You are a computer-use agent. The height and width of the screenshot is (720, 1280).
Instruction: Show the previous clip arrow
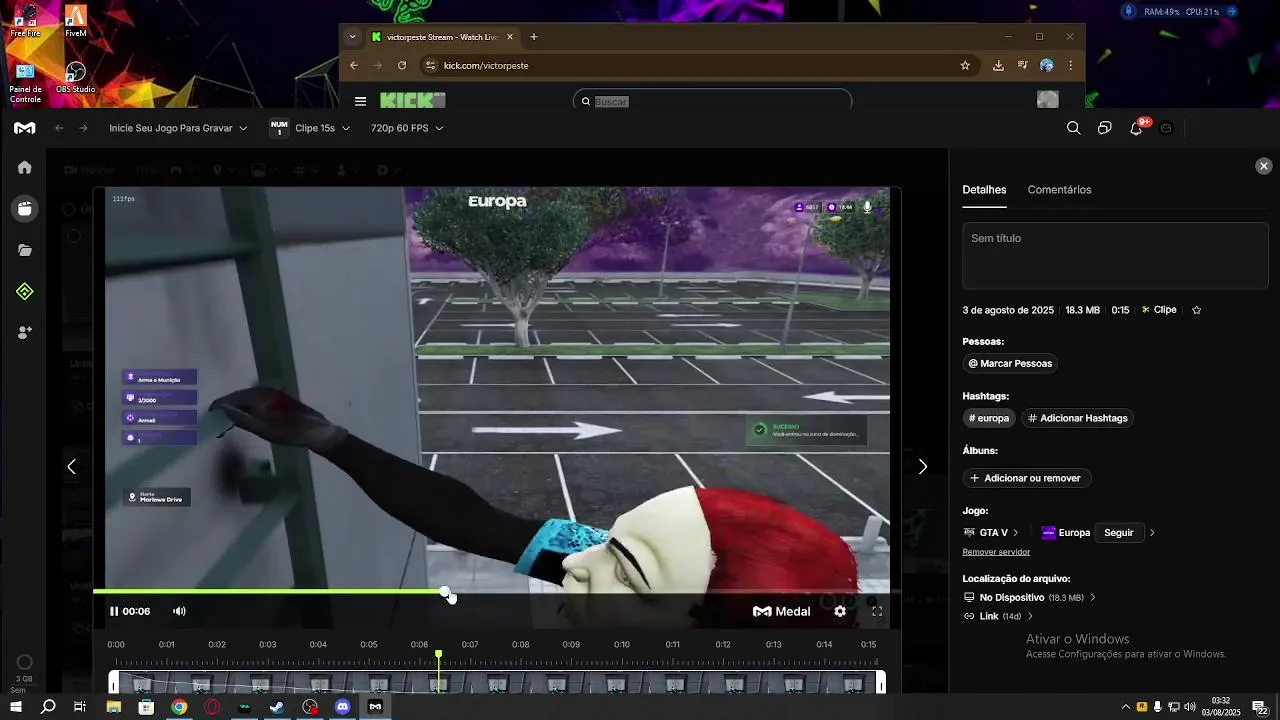pos(71,466)
